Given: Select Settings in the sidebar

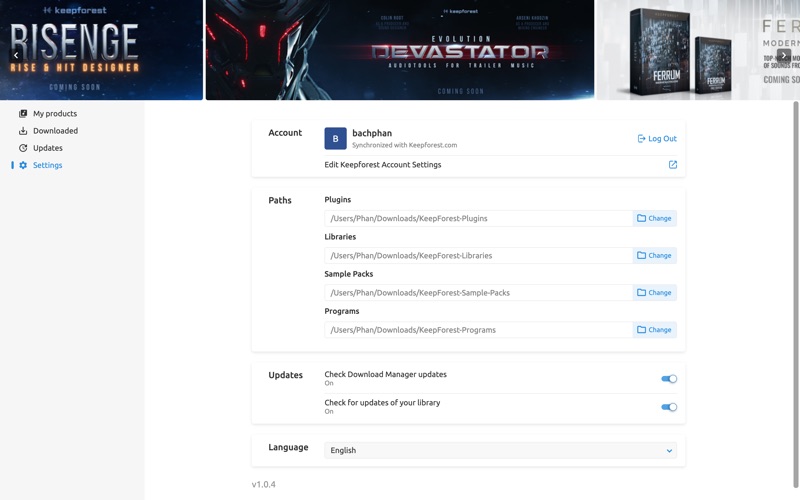Looking at the screenshot, I should [47, 165].
